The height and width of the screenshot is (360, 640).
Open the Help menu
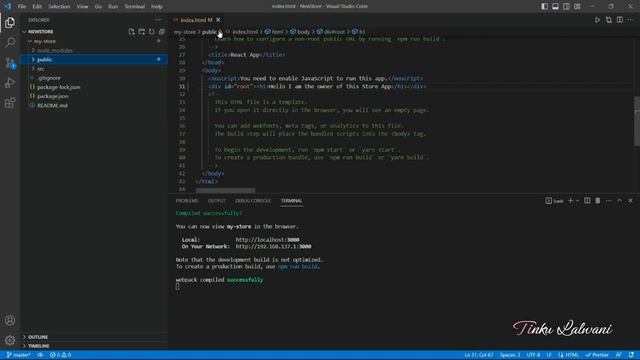coord(157,7)
